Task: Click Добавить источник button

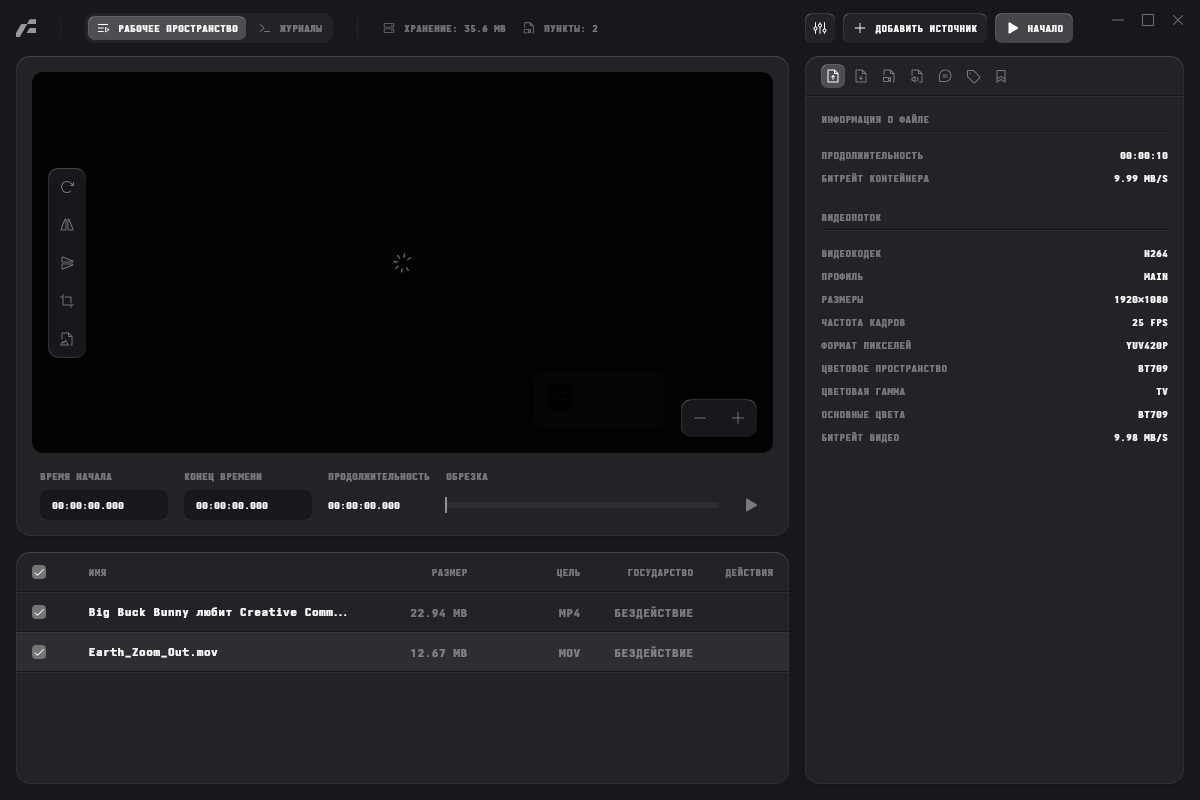Action: tap(915, 28)
